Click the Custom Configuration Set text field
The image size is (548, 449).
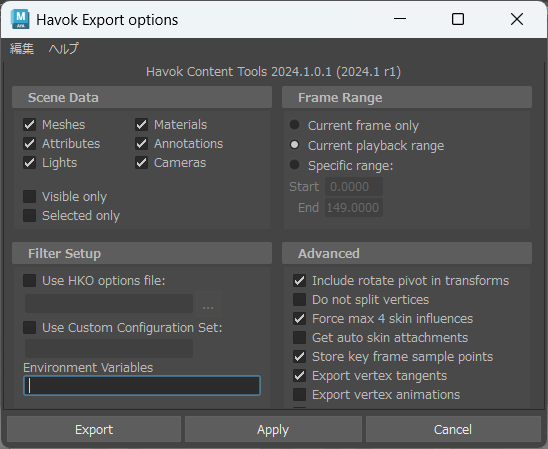tap(109, 348)
